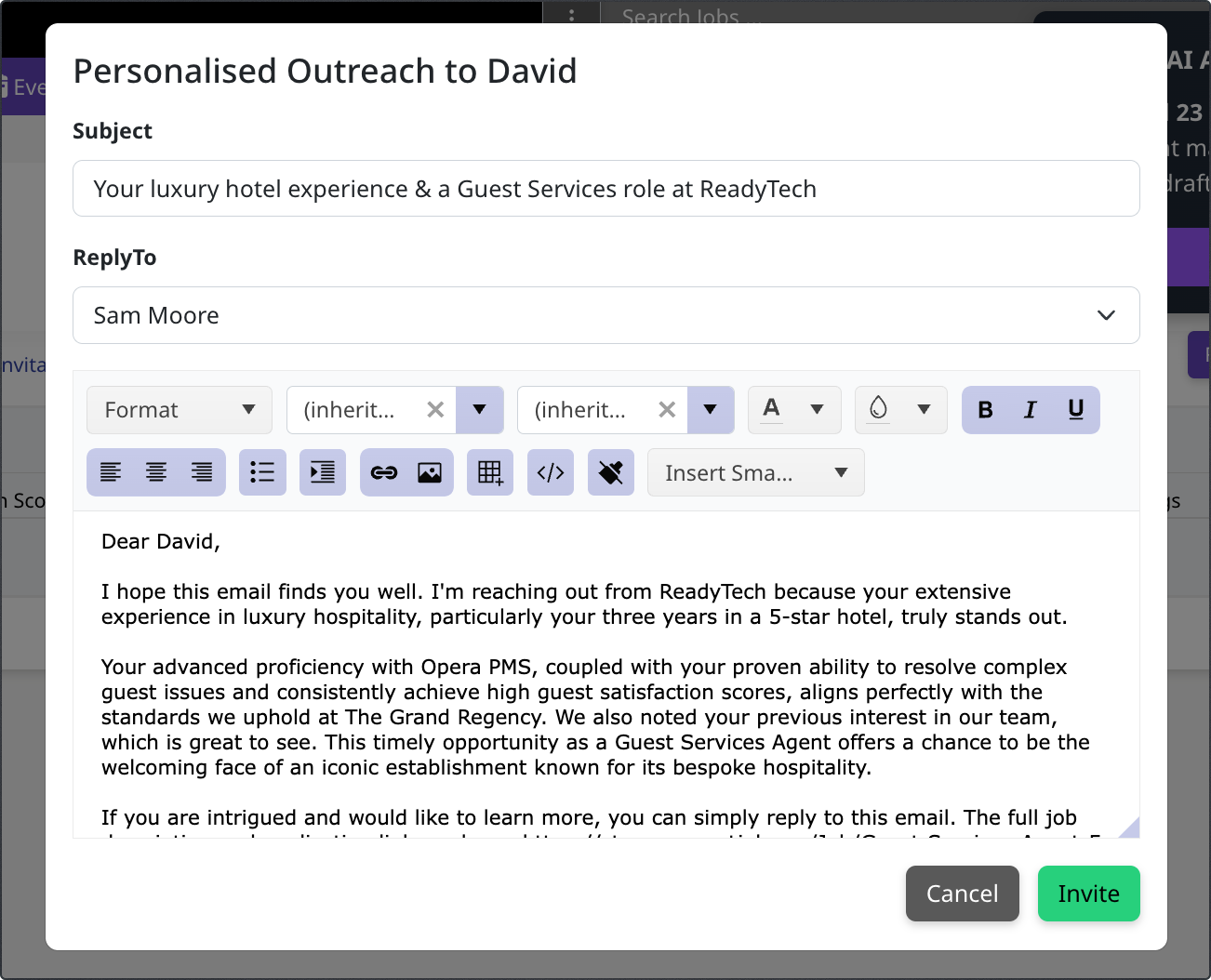Clear the first inherit font field
1211x980 pixels.
tap(435, 410)
